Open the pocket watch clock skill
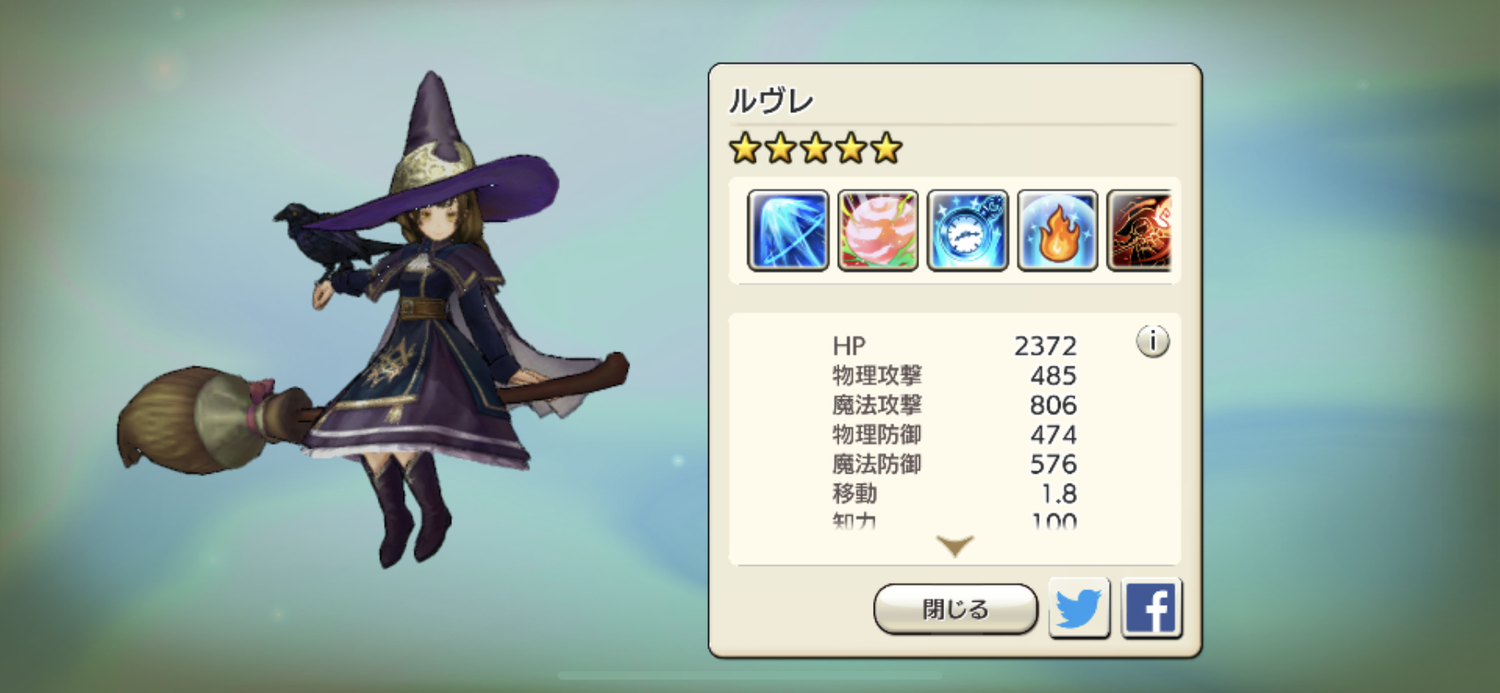Viewport: 1500px width, 693px height. pyautogui.click(x=968, y=230)
